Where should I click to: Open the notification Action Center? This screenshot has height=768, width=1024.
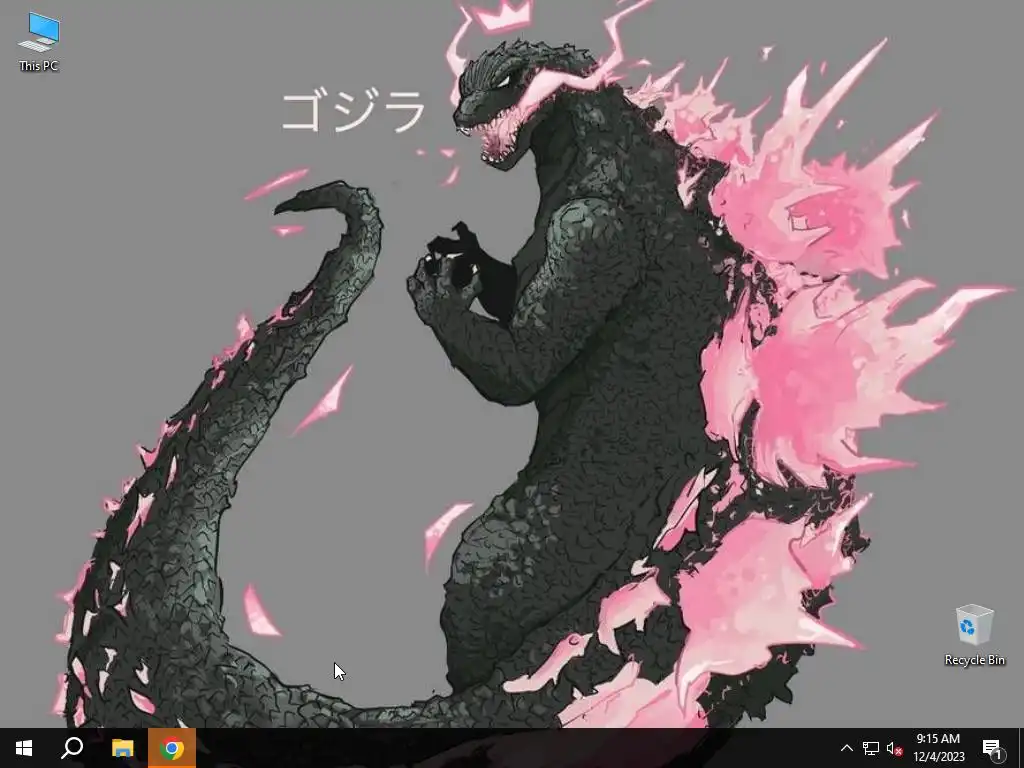(x=992, y=748)
